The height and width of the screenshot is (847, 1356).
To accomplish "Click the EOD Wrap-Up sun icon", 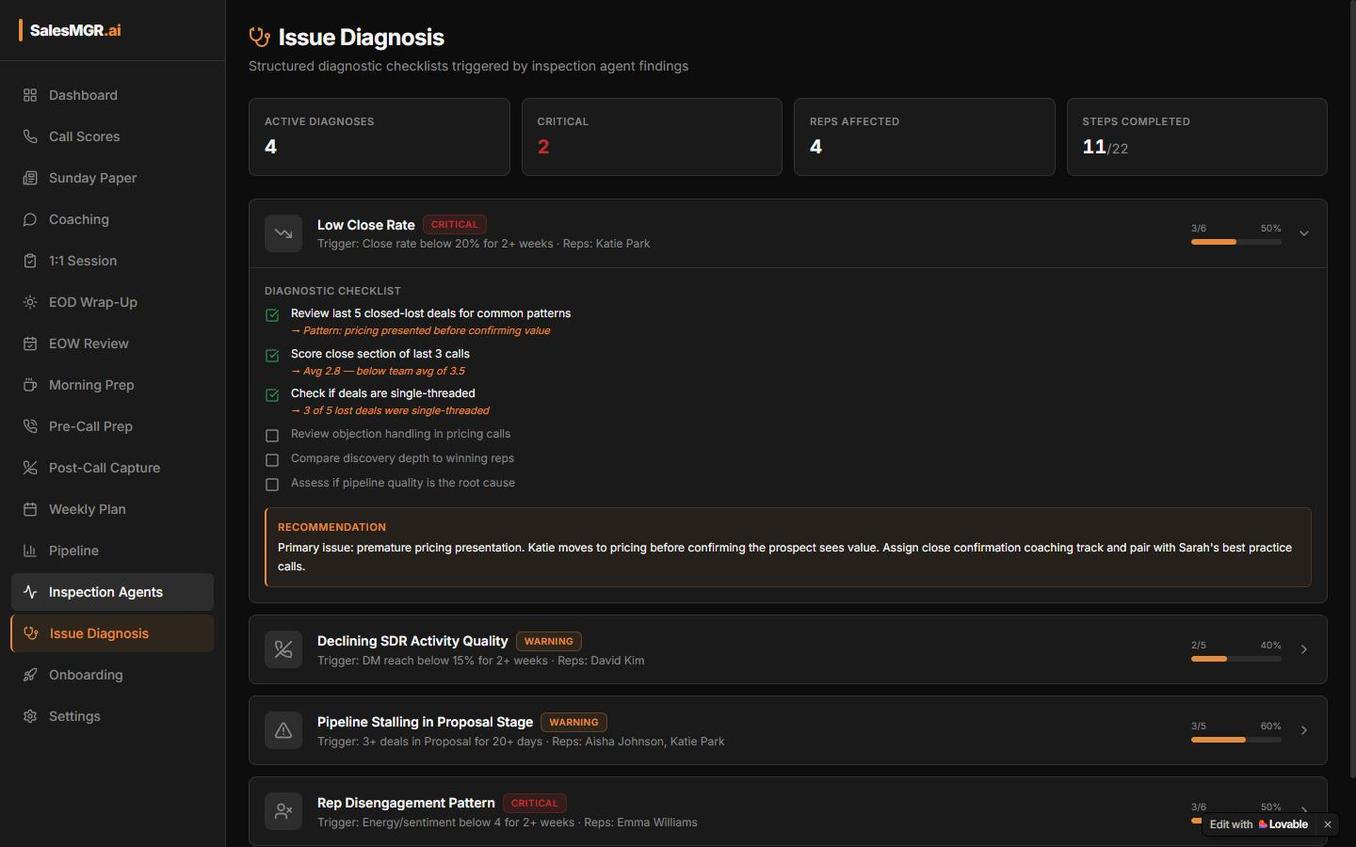I will point(30,302).
